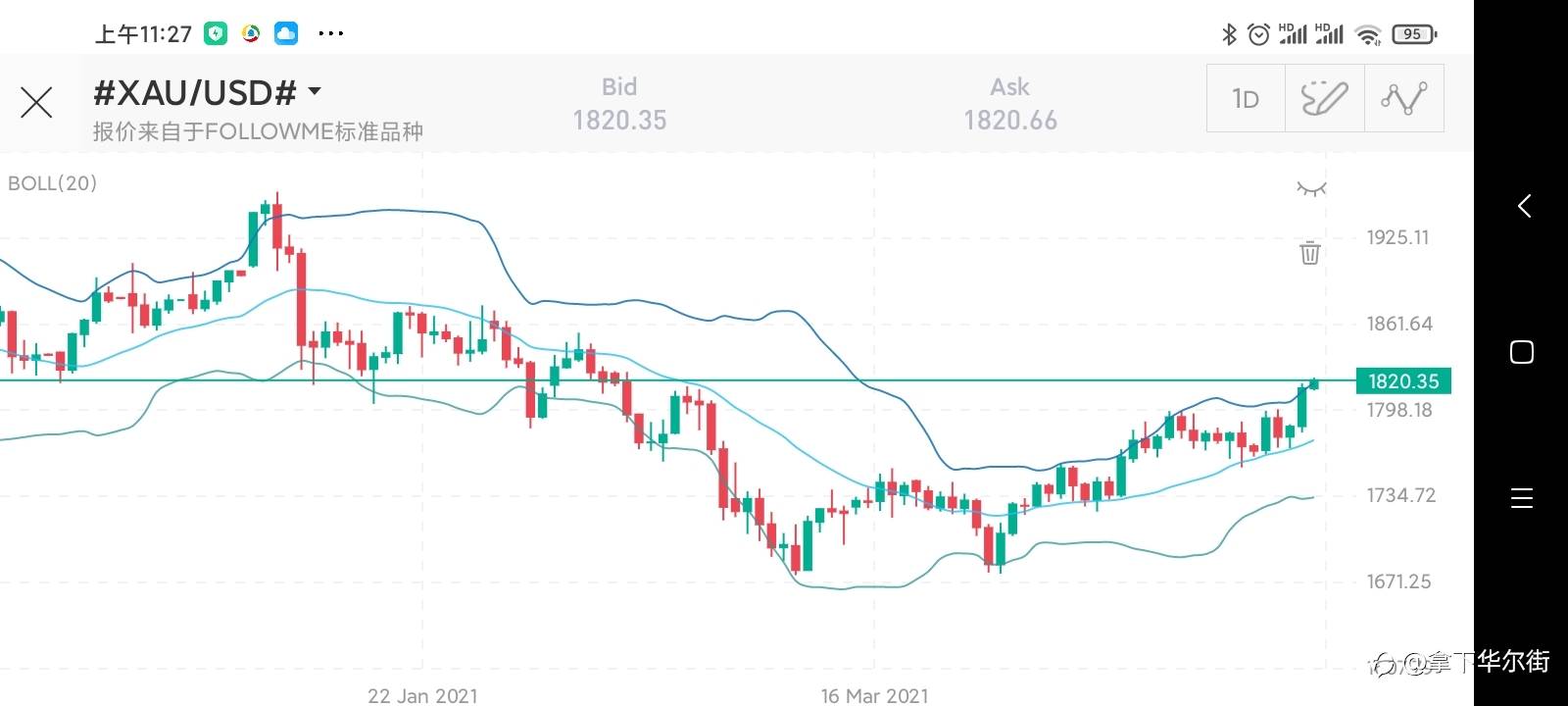Expand the #XAU/USD# symbol dropdown
Image resolution: width=1568 pixels, height=706 pixels.
pyautogui.click(x=315, y=92)
